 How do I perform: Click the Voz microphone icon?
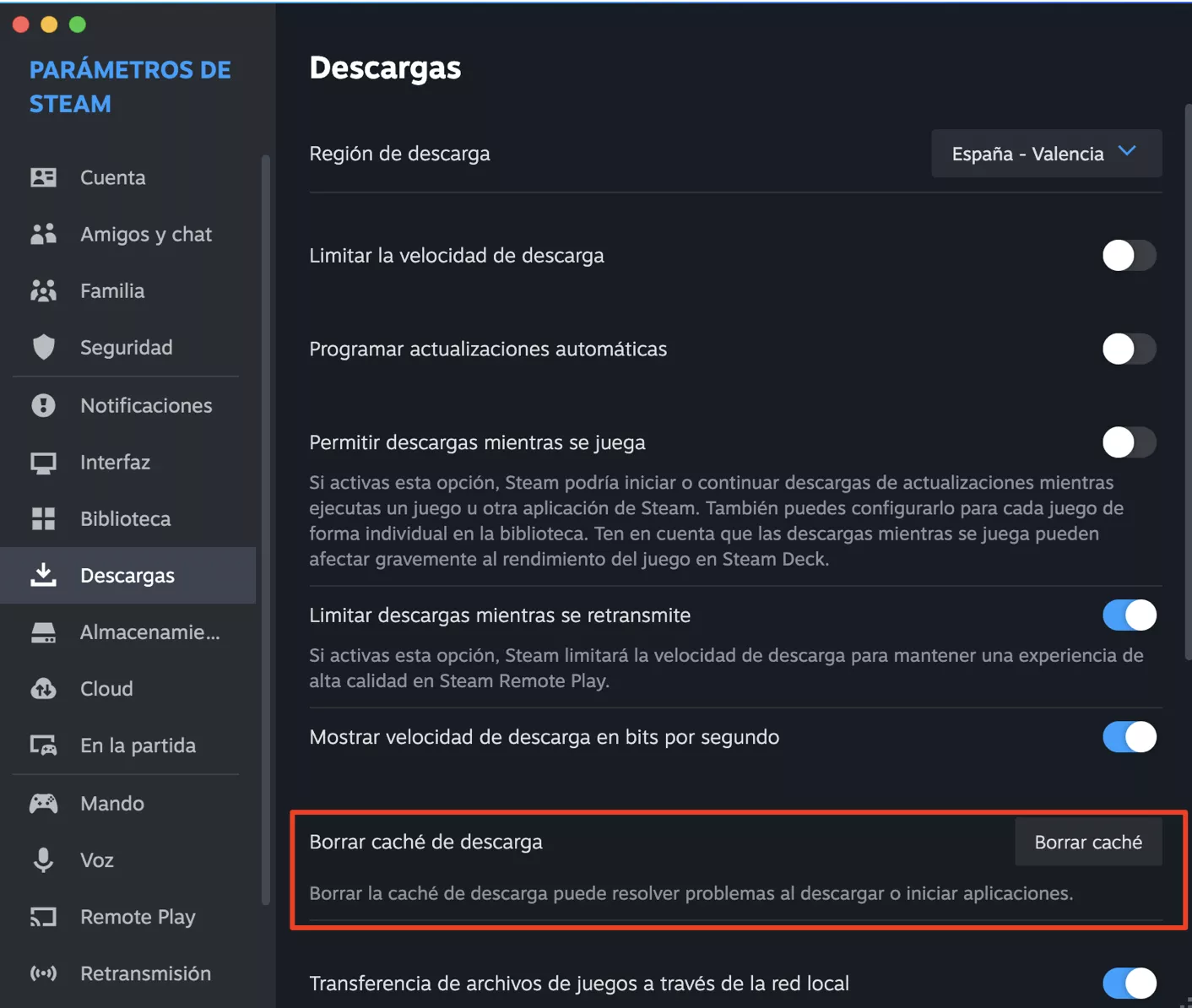(43, 859)
